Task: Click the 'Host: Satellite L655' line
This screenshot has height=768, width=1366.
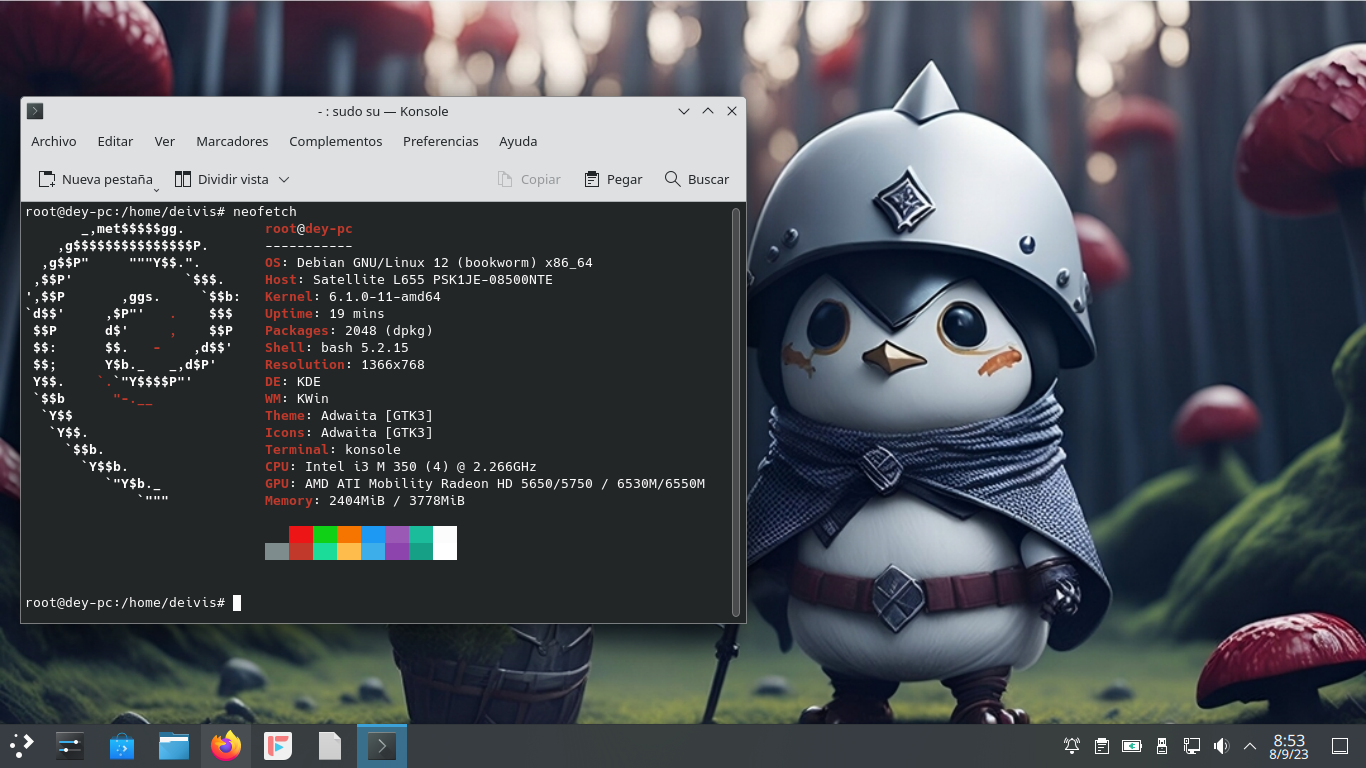Action: [409, 280]
